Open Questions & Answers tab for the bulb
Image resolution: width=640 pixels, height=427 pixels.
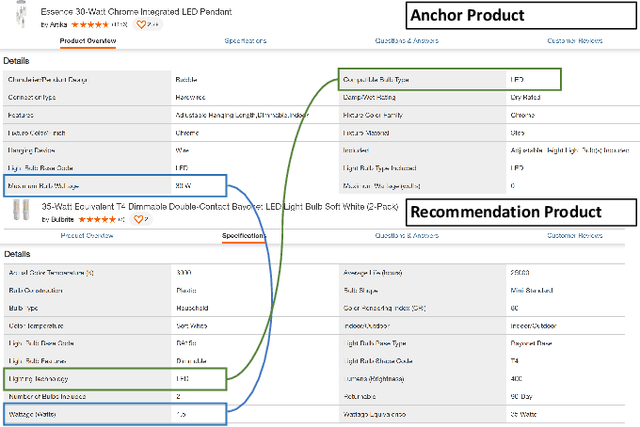(409, 236)
